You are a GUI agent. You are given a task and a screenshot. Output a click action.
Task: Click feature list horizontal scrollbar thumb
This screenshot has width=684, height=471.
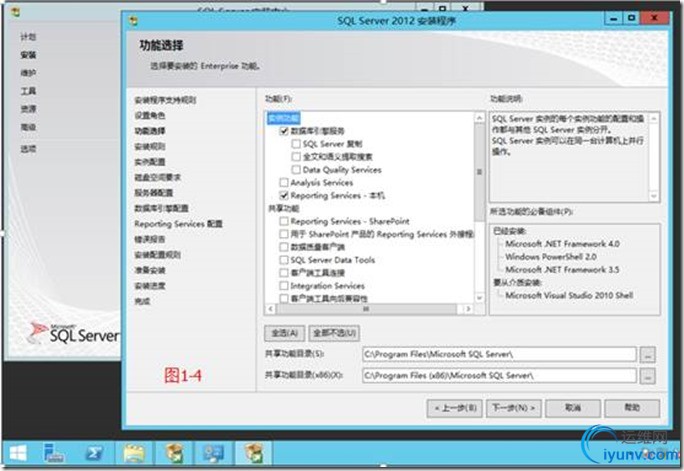(366, 309)
